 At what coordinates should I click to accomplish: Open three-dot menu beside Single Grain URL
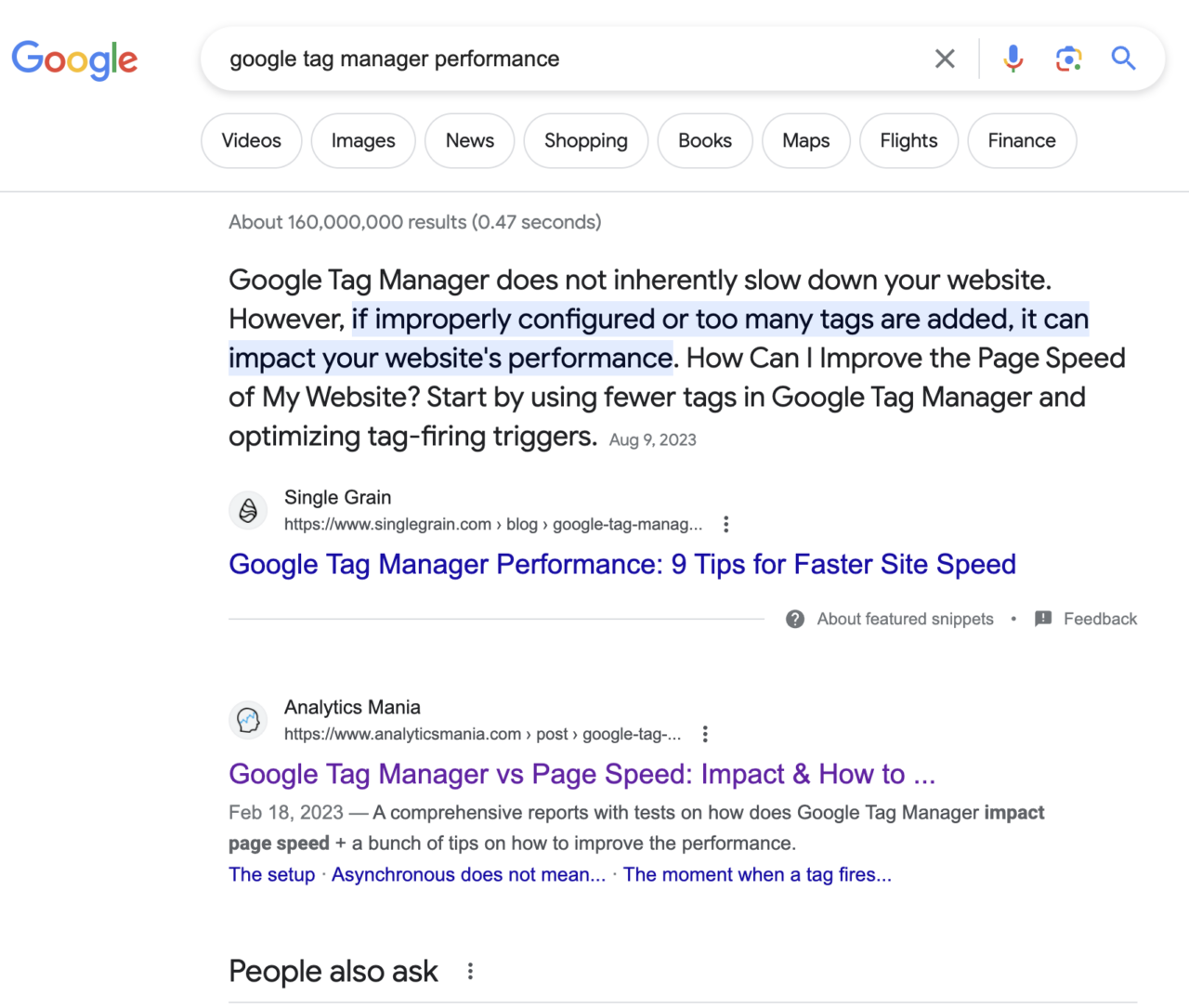tap(726, 524)
